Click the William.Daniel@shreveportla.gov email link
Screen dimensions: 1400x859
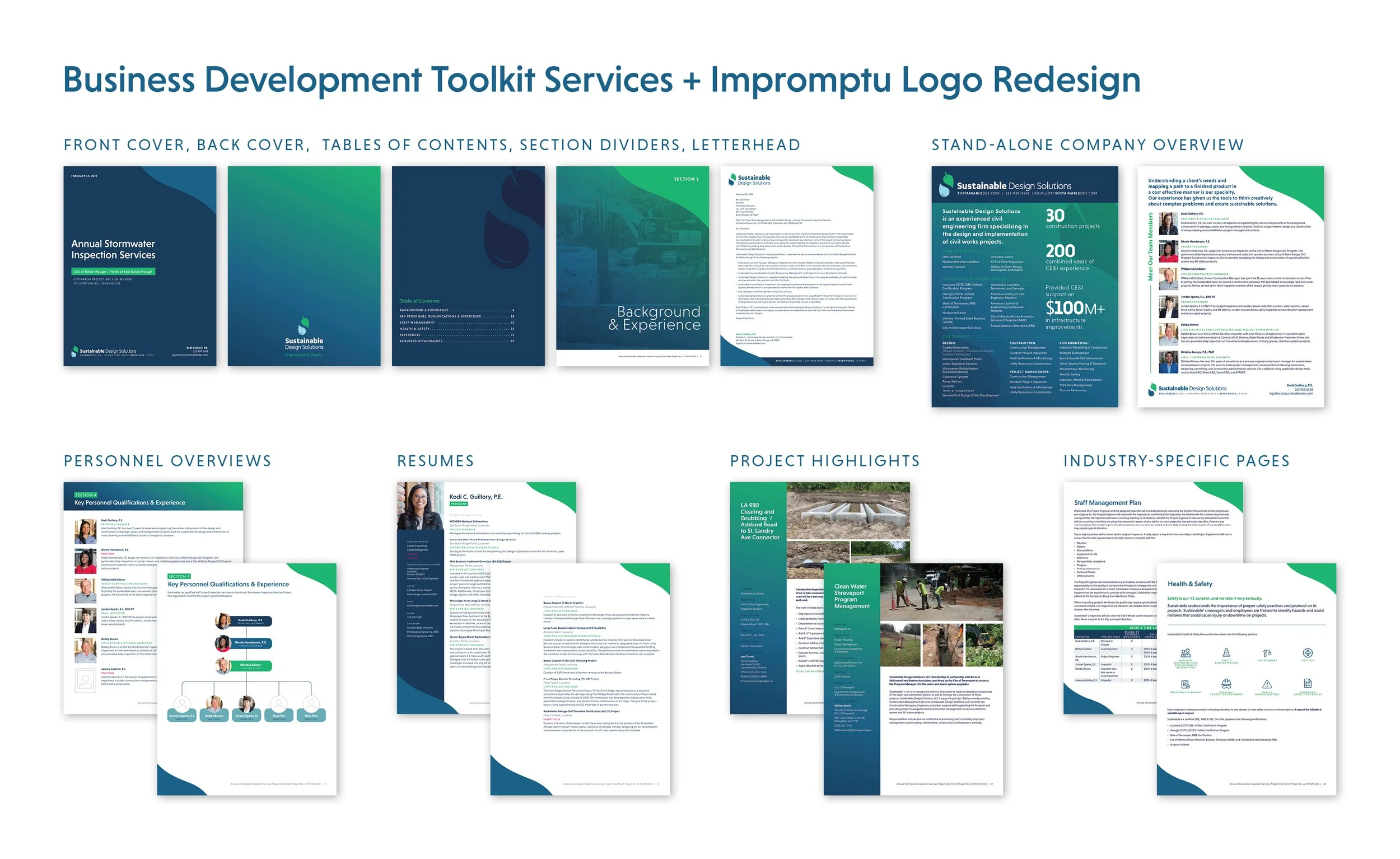(x=853, y=731)
